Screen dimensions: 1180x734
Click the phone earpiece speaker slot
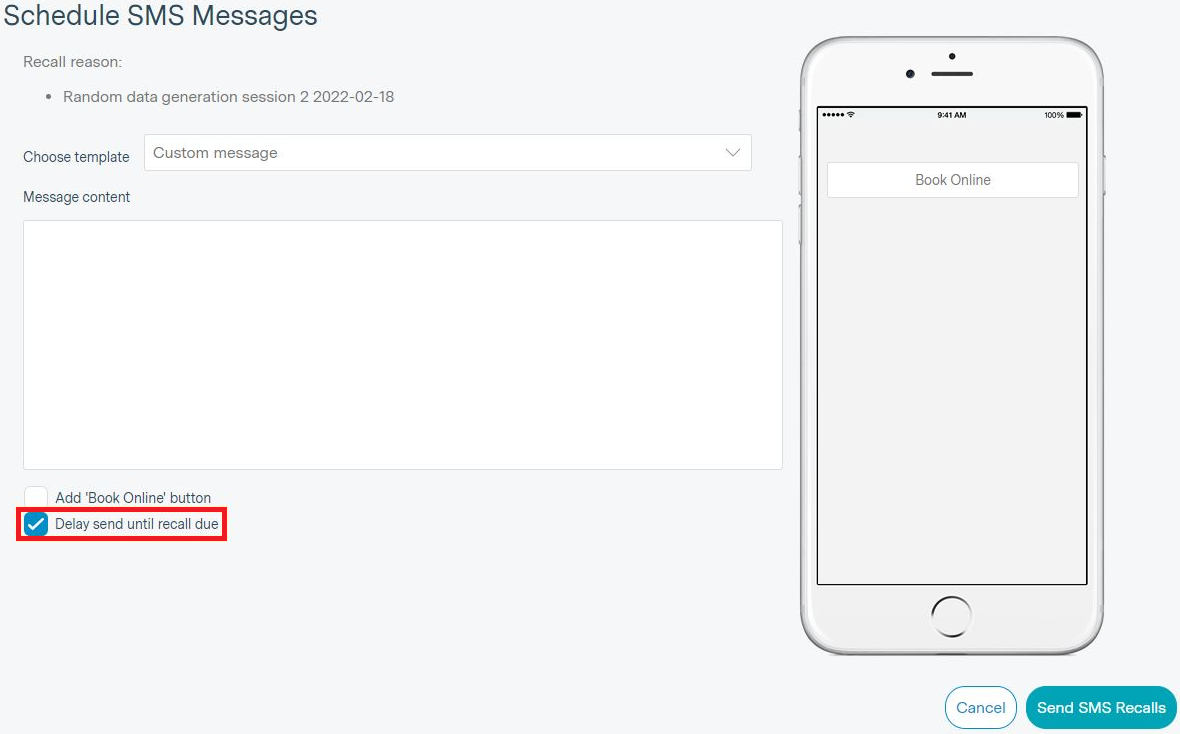[x=952, y=74]
